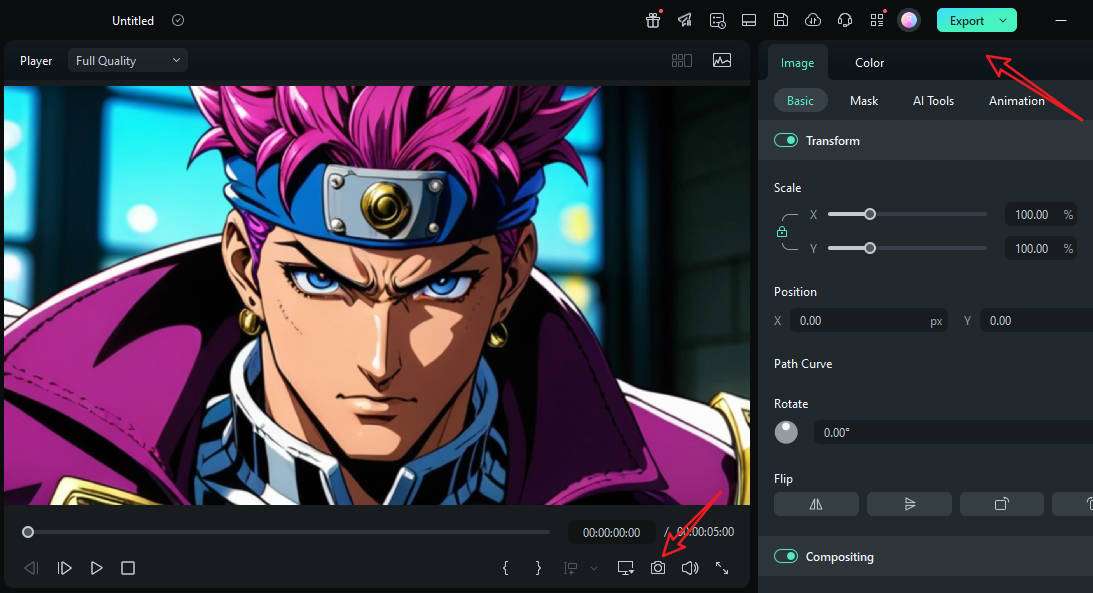This screenshot has width=1093, height=593.
Task: Open the video scopes image icon
Action: (722, 61)
